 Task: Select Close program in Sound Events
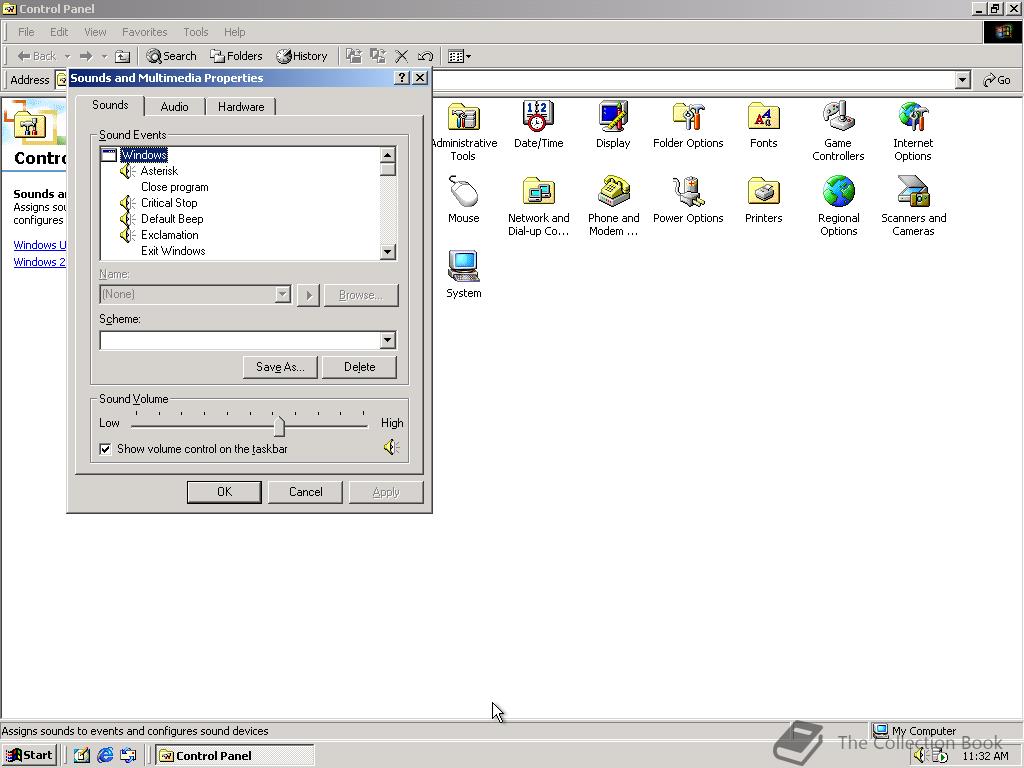pyautogui.click(x=174, y=187)
